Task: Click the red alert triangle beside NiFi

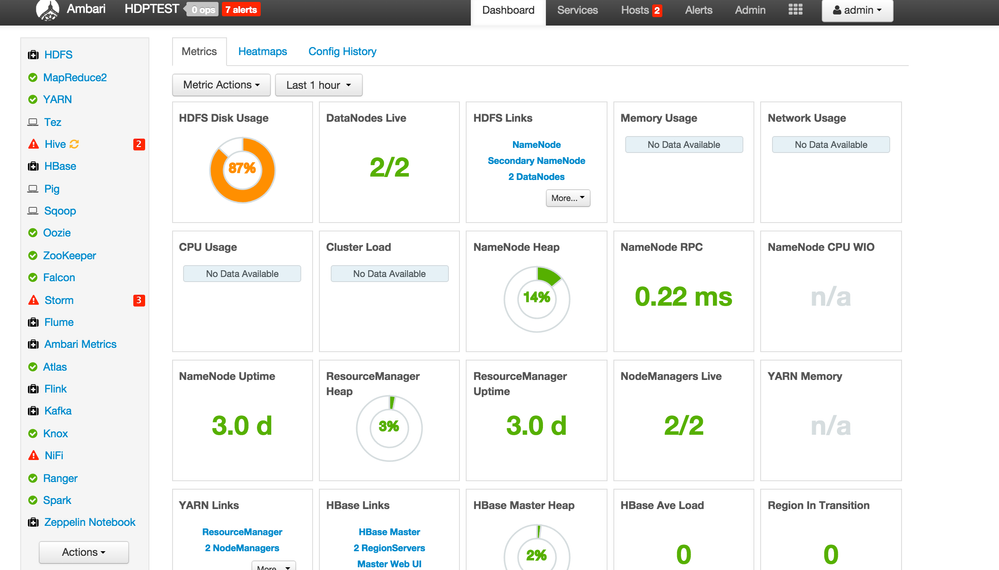Action: click(x=34, y=455)
